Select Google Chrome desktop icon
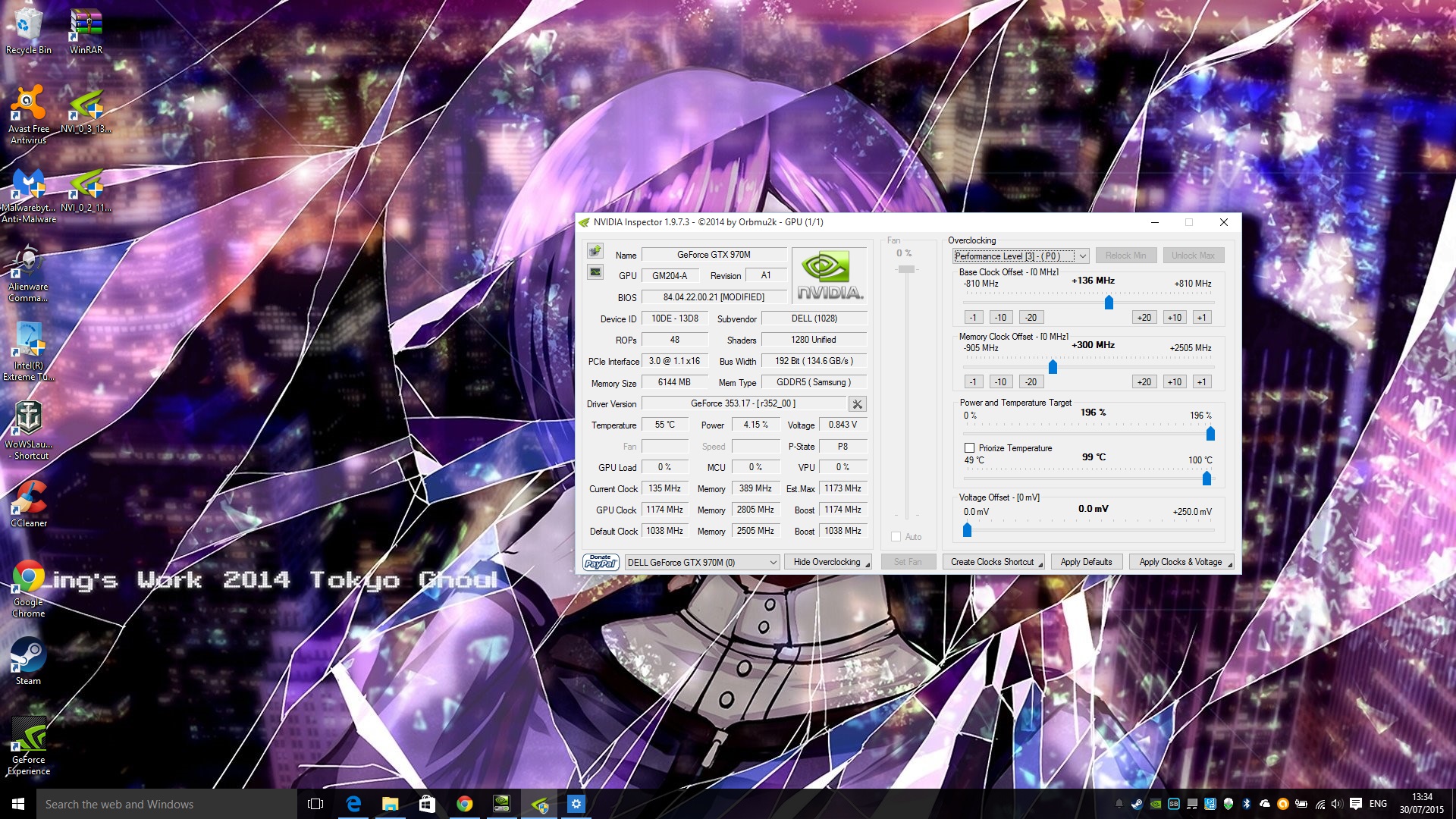This screenshot has width=1456, height=819. click(x=28, y=589)
